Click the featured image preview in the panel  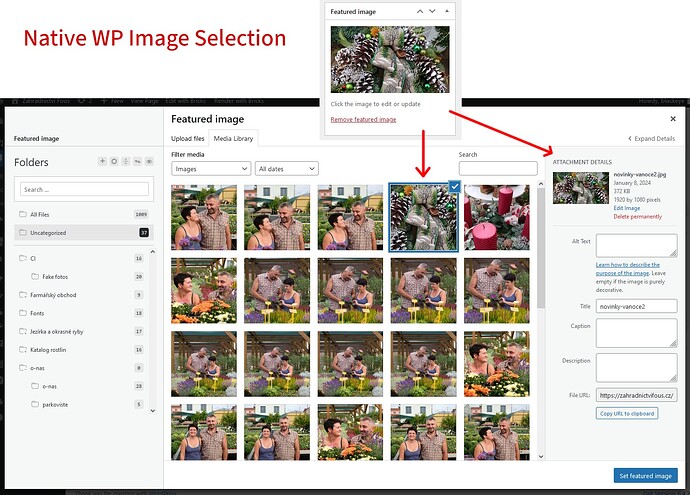click(x=390, y=59)
